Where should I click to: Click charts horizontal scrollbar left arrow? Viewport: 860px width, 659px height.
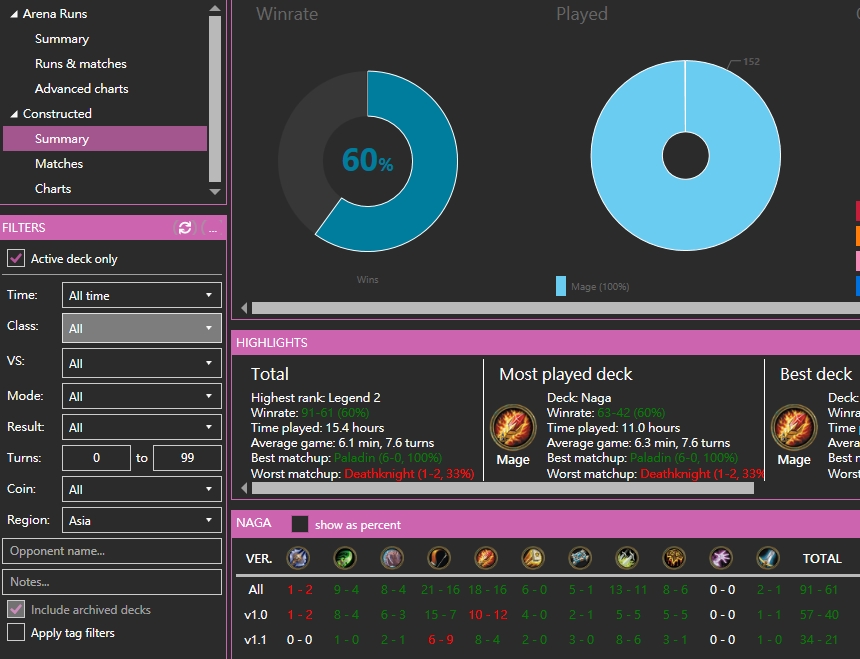click(245, 308)
